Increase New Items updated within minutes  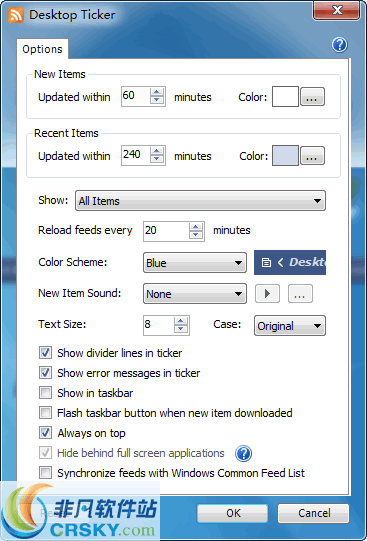[157, 92]
